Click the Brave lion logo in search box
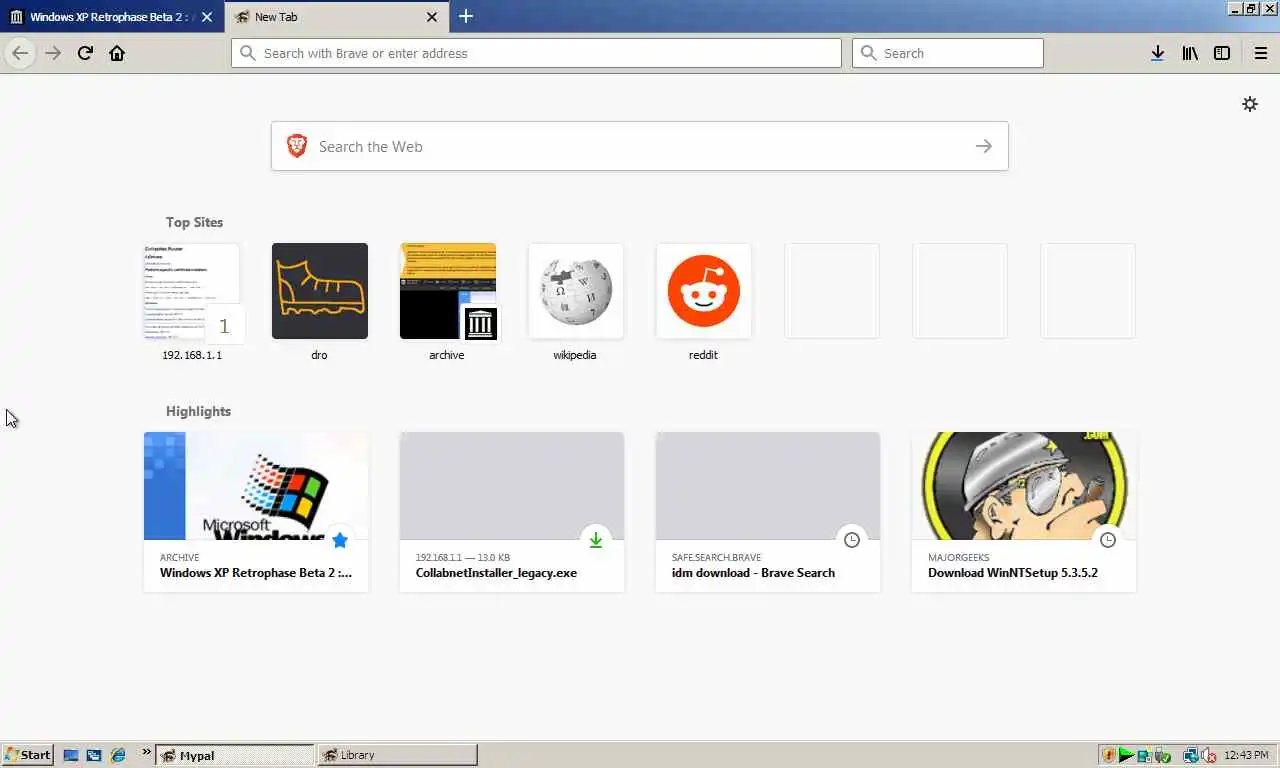1280x768 pixels. point(297,146)
